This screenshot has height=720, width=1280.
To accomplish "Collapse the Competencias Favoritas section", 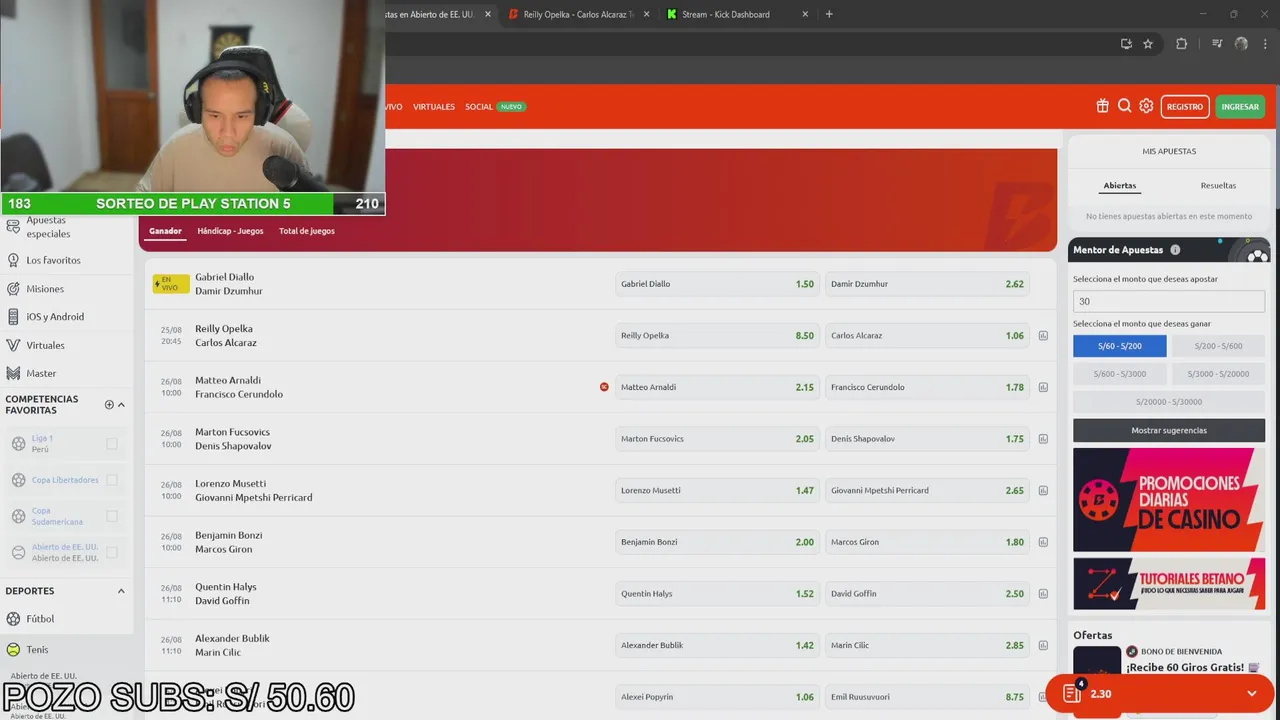I will pyautogui.click(x=122, y=405).
